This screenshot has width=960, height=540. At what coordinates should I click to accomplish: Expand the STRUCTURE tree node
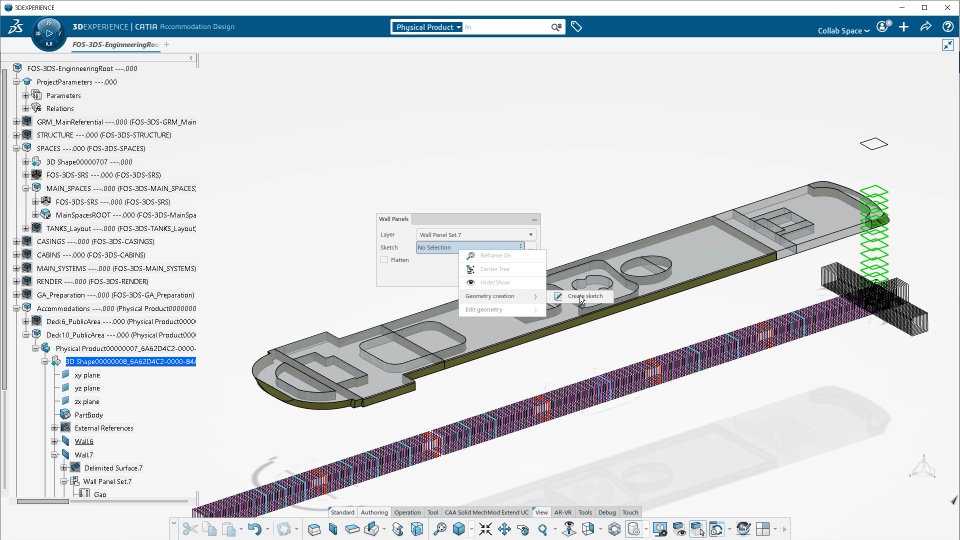pyautogui.click(x=17, y=135)
